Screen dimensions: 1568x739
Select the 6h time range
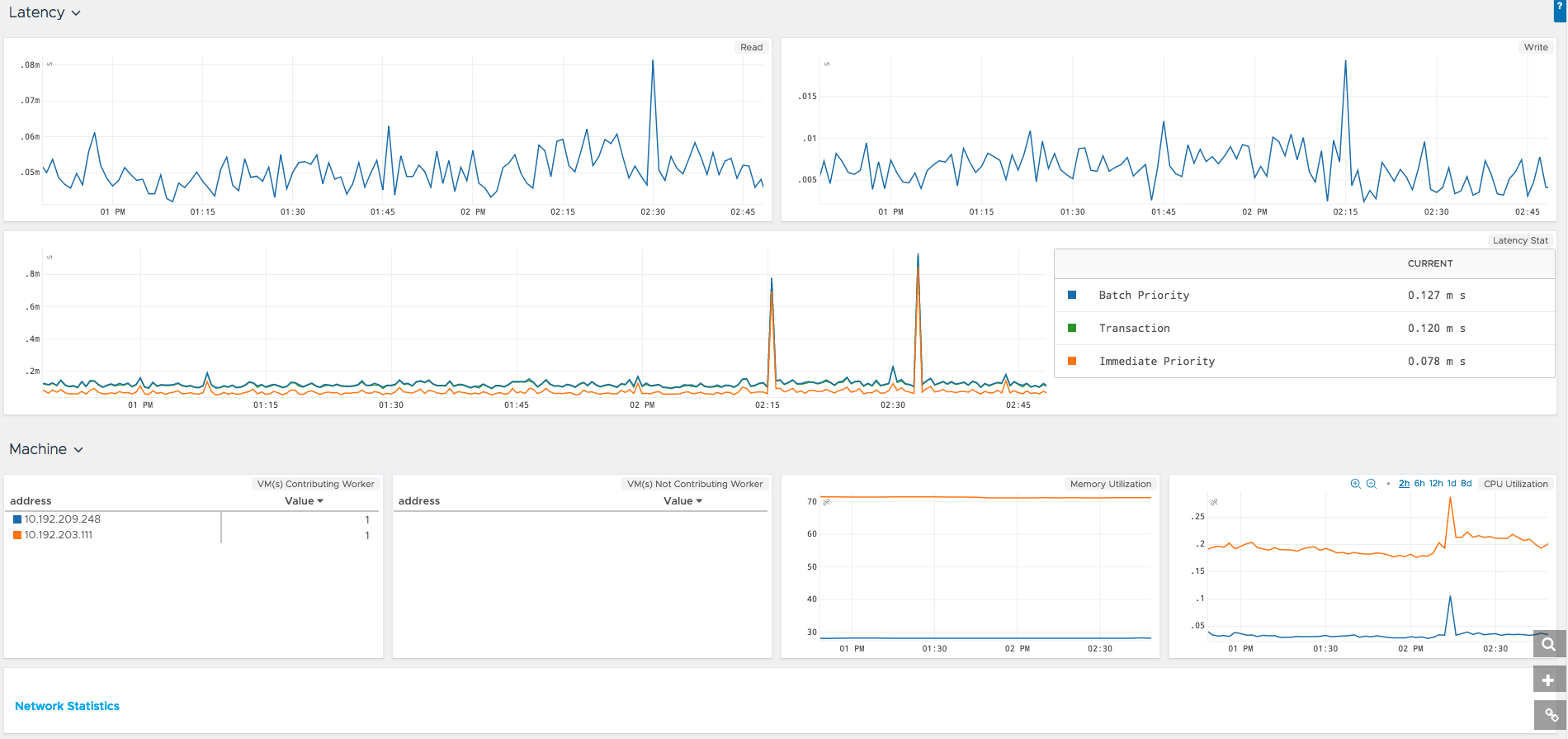coord(1419,484)
